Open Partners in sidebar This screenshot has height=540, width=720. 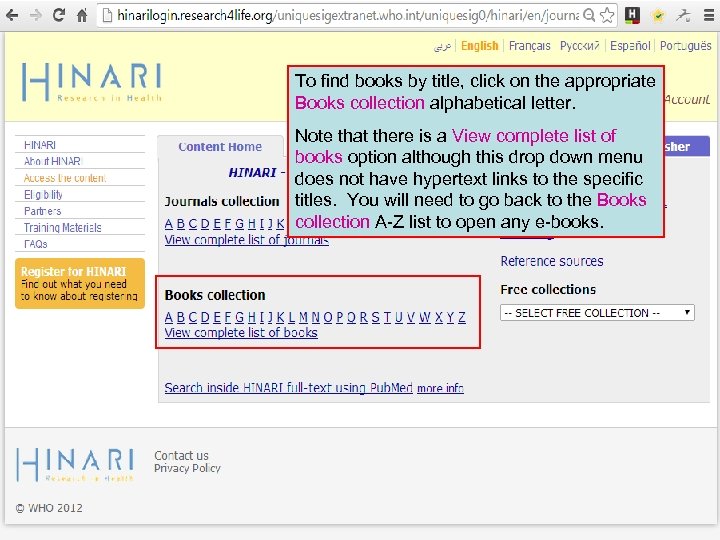[43, 211]
